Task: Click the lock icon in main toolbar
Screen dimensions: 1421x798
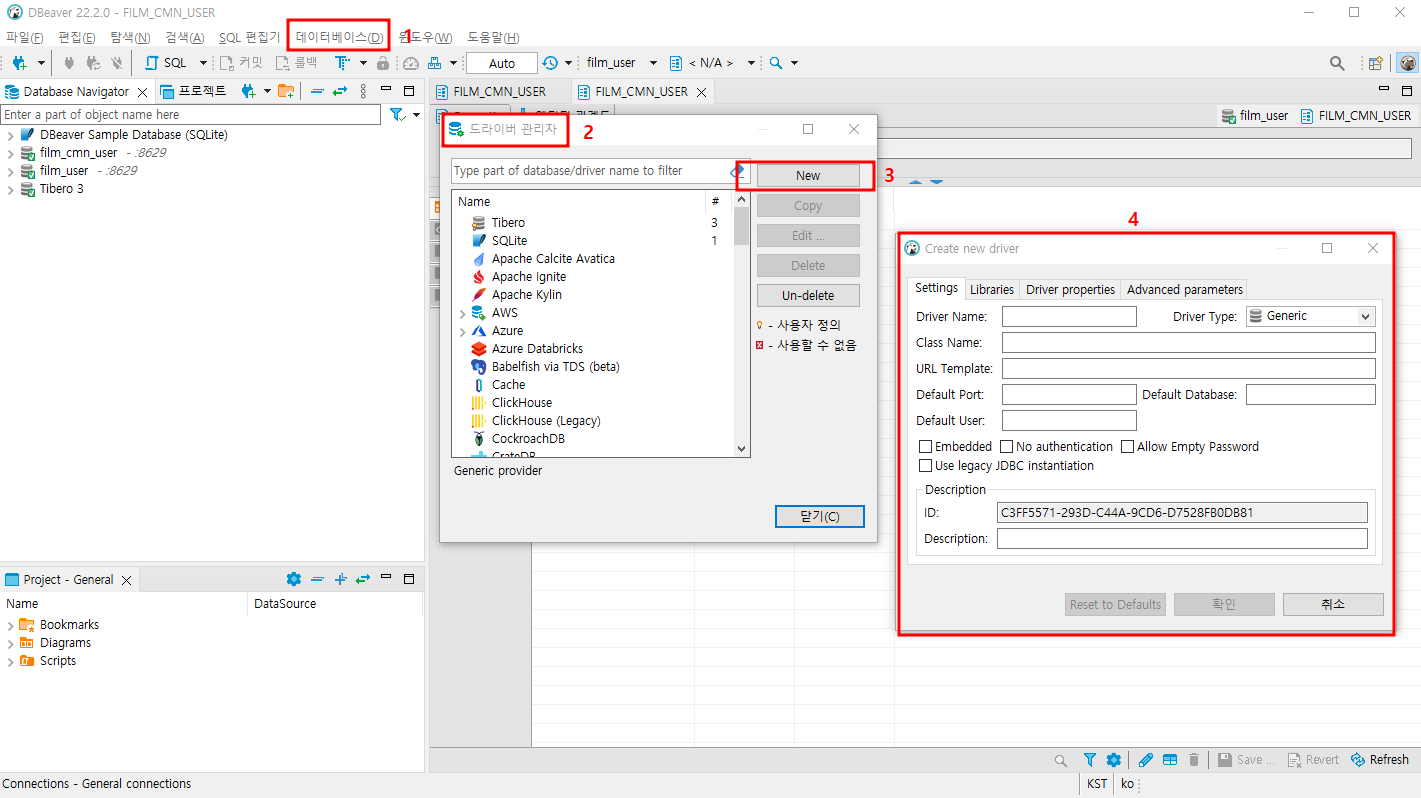Action: point(382,63)
